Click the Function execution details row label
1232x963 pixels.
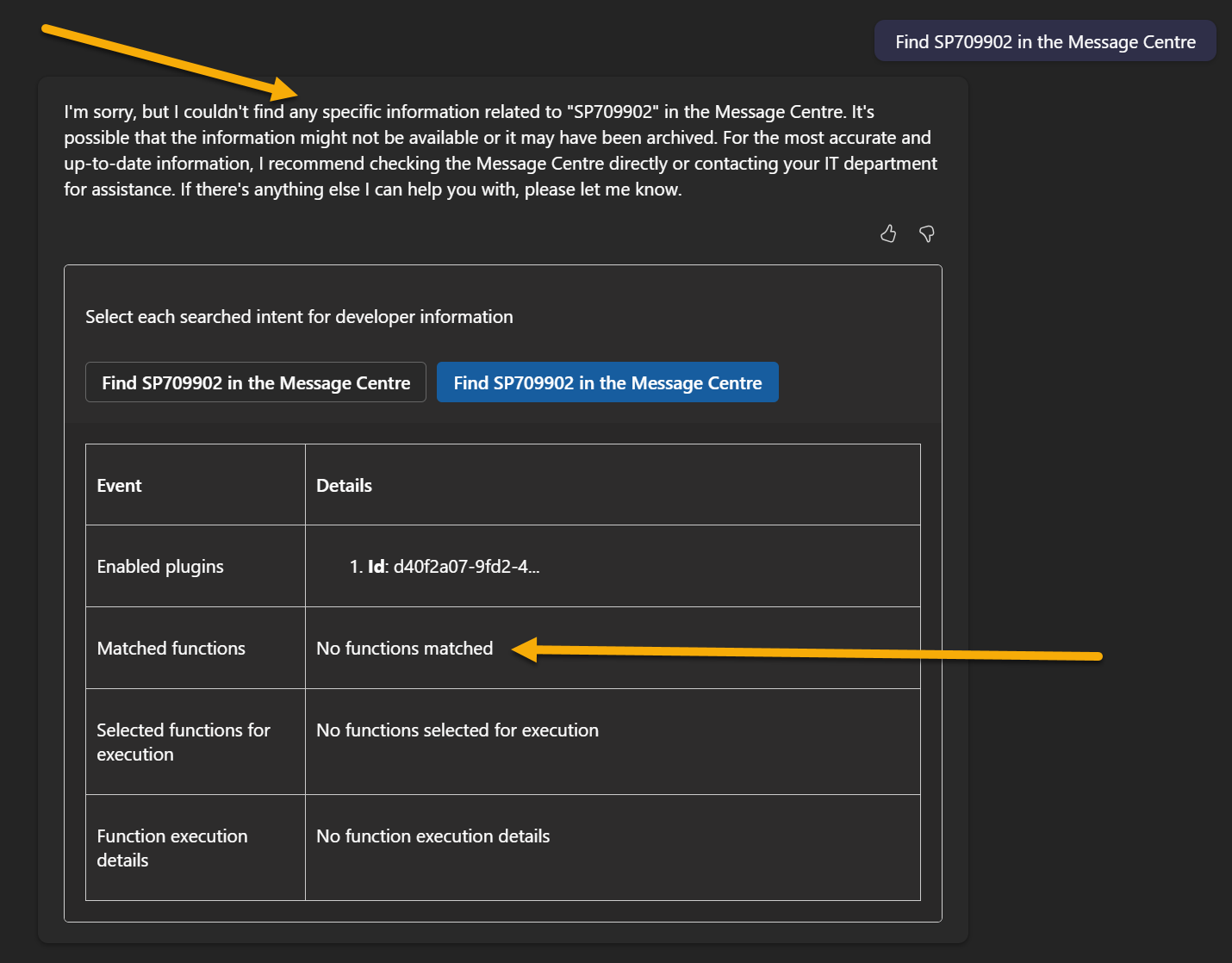(x=171, y=848)
